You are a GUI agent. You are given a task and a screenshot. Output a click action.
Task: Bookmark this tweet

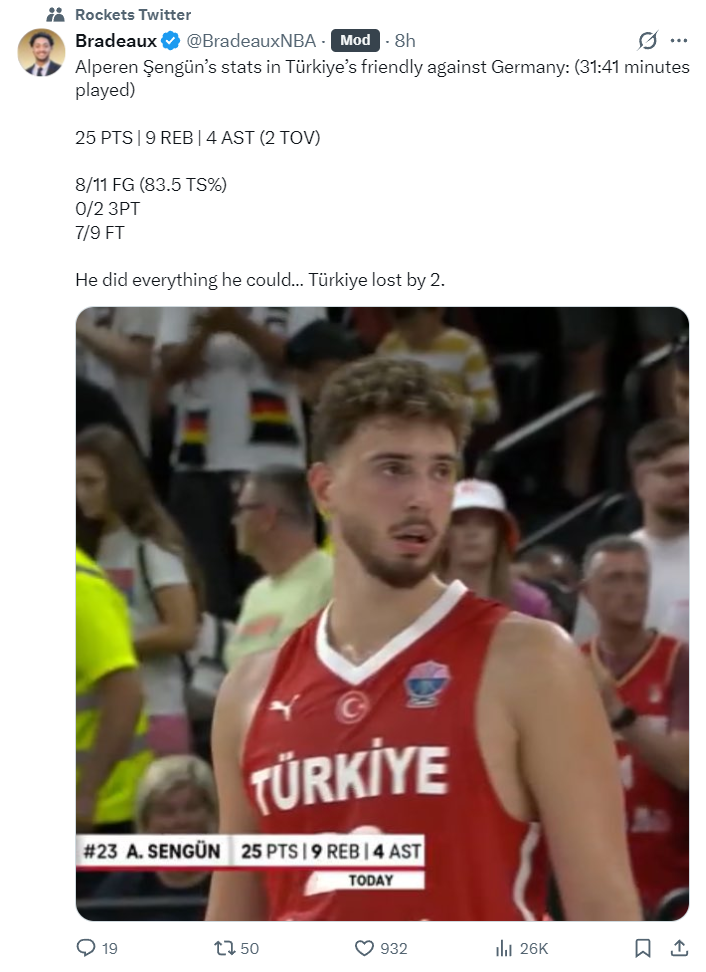coord(643,948)
